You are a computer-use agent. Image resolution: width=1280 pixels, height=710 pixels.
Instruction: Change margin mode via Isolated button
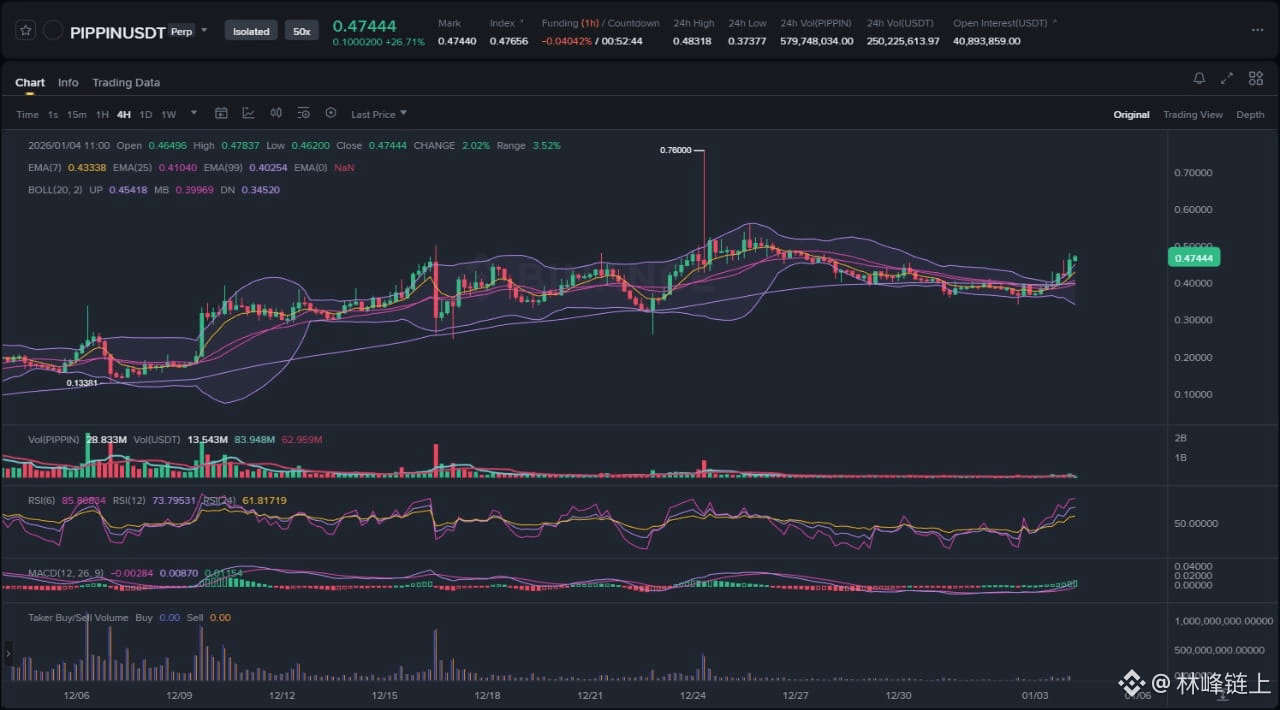click(x=251, y=31)
